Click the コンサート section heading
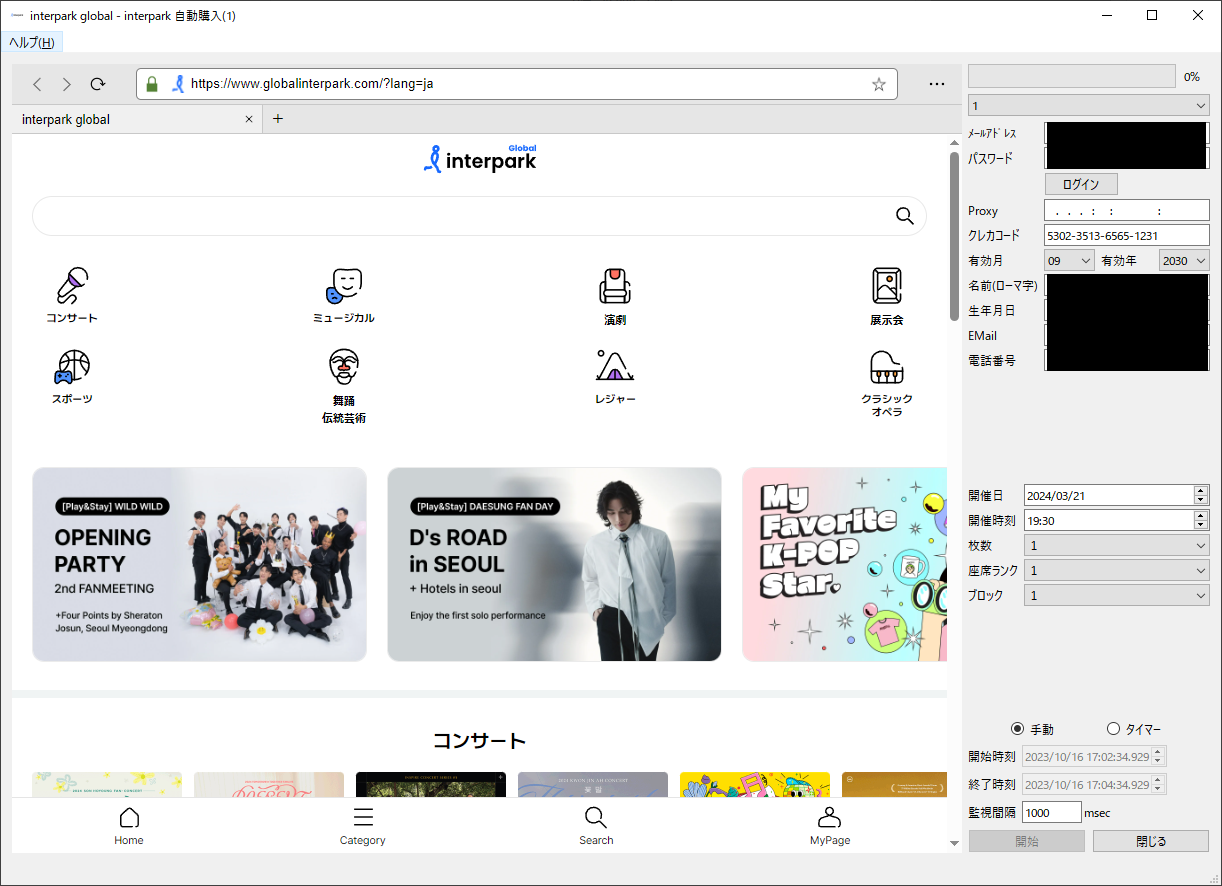The width and height of the screenshot is (1222, 886). tap(479, 741)
